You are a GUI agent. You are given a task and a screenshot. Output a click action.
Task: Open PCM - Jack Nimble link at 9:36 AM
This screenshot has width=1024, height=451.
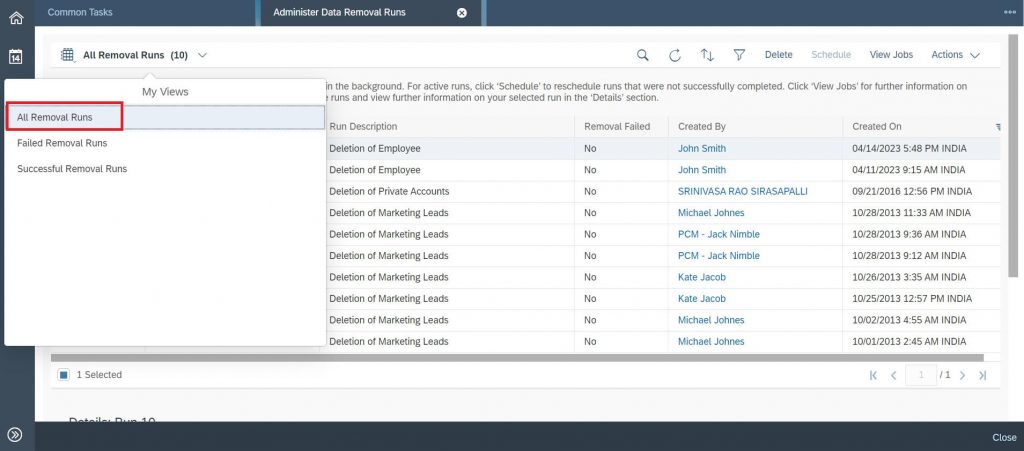point(718,234)
